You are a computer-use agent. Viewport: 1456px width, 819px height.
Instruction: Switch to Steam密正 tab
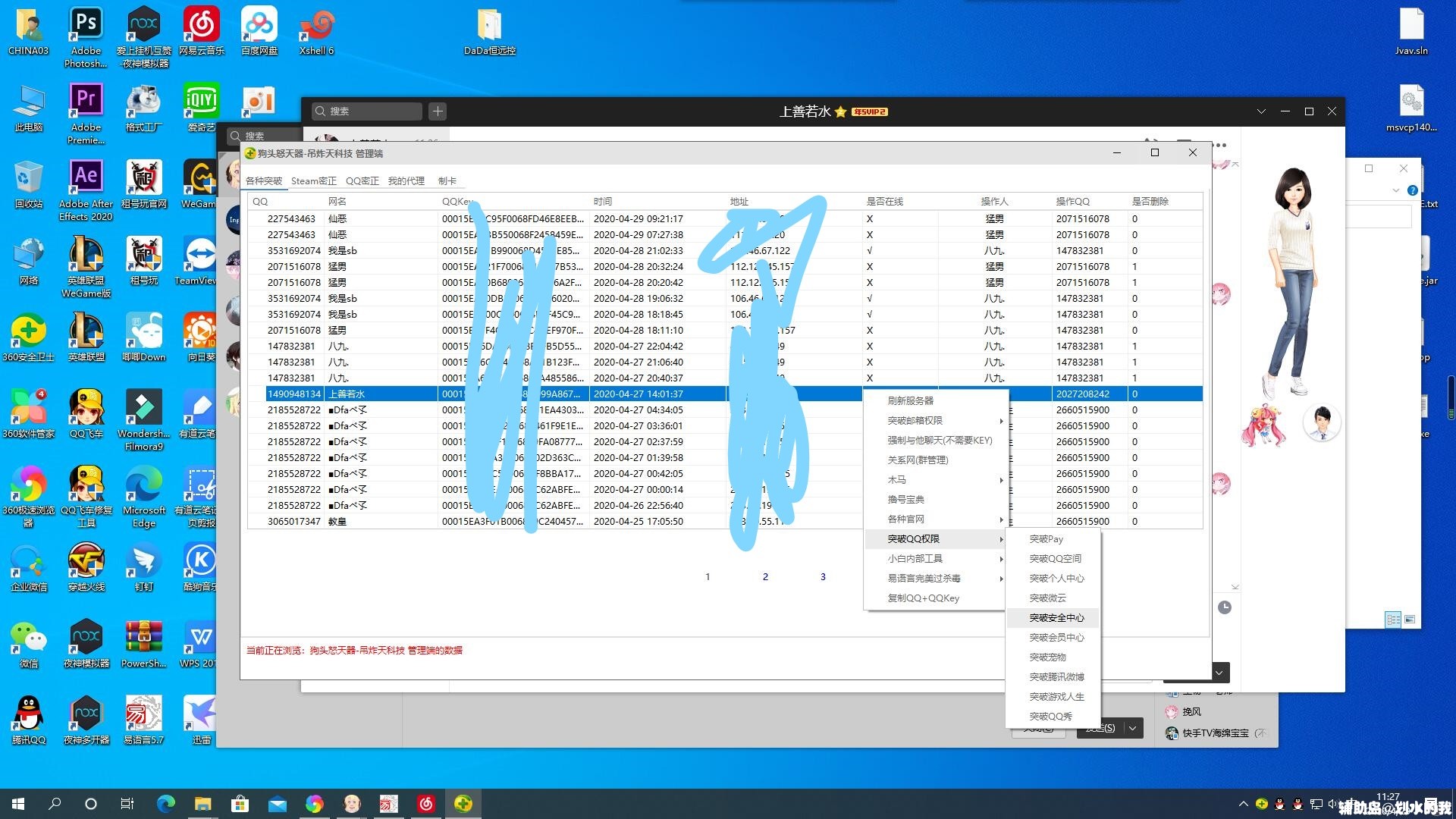coord(313,181)
